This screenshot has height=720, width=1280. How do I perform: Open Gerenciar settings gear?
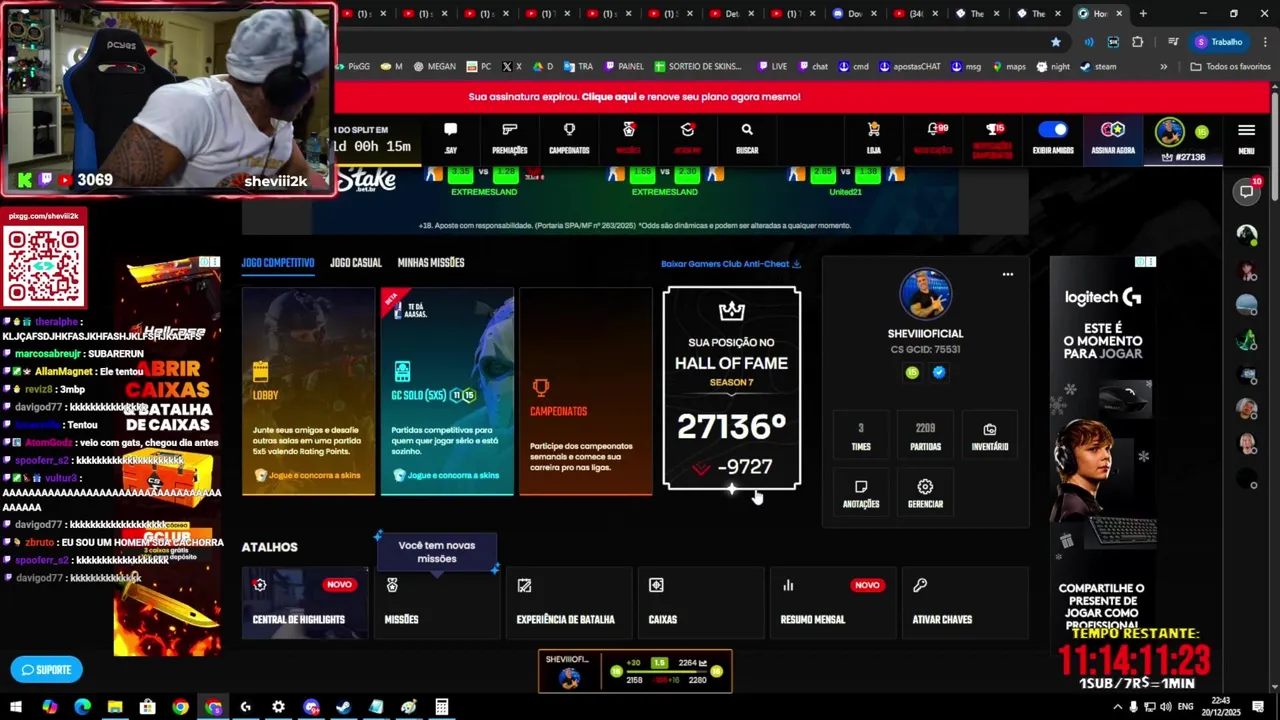pos(925,494)
